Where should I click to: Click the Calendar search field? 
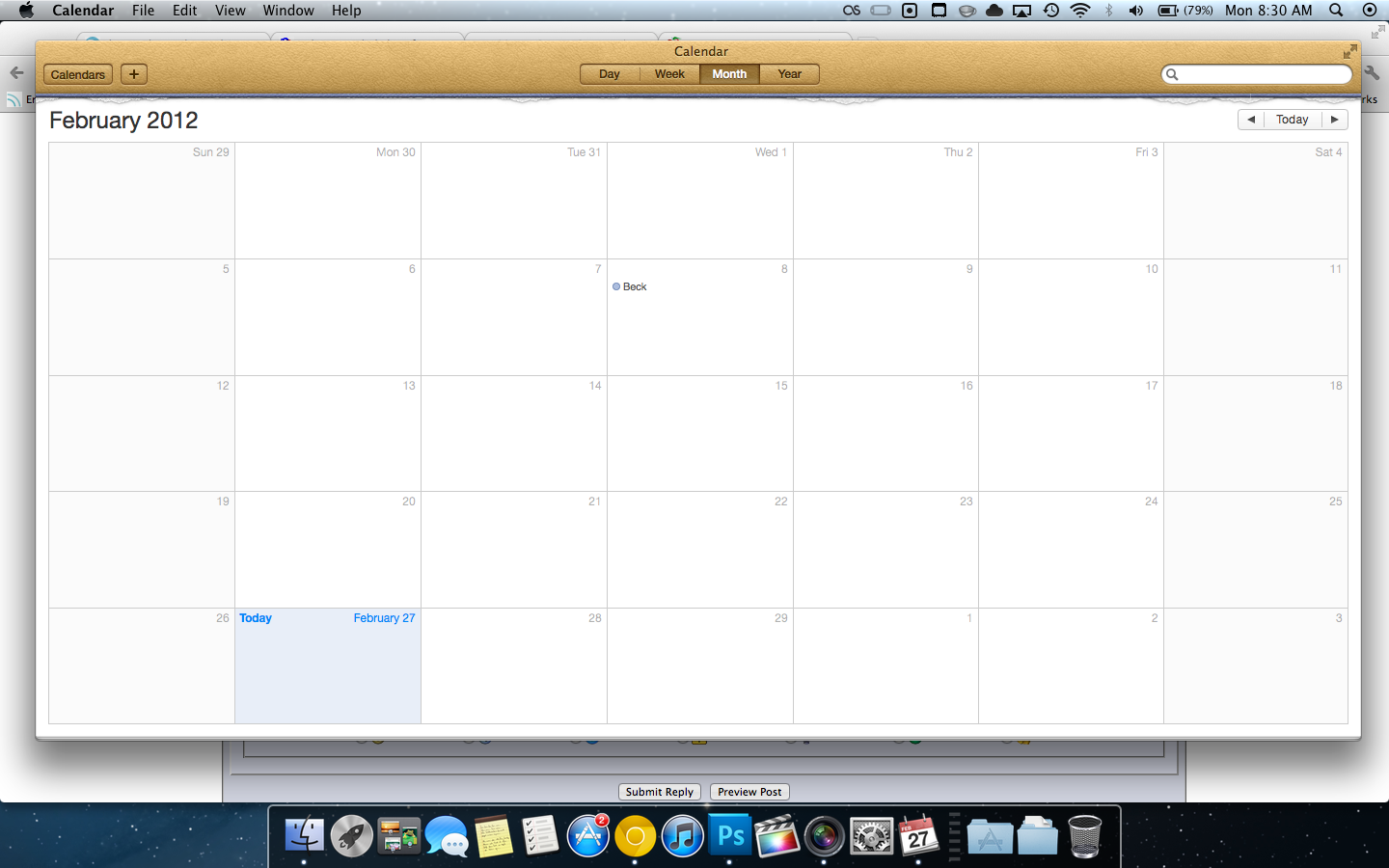pos(1256,73)
